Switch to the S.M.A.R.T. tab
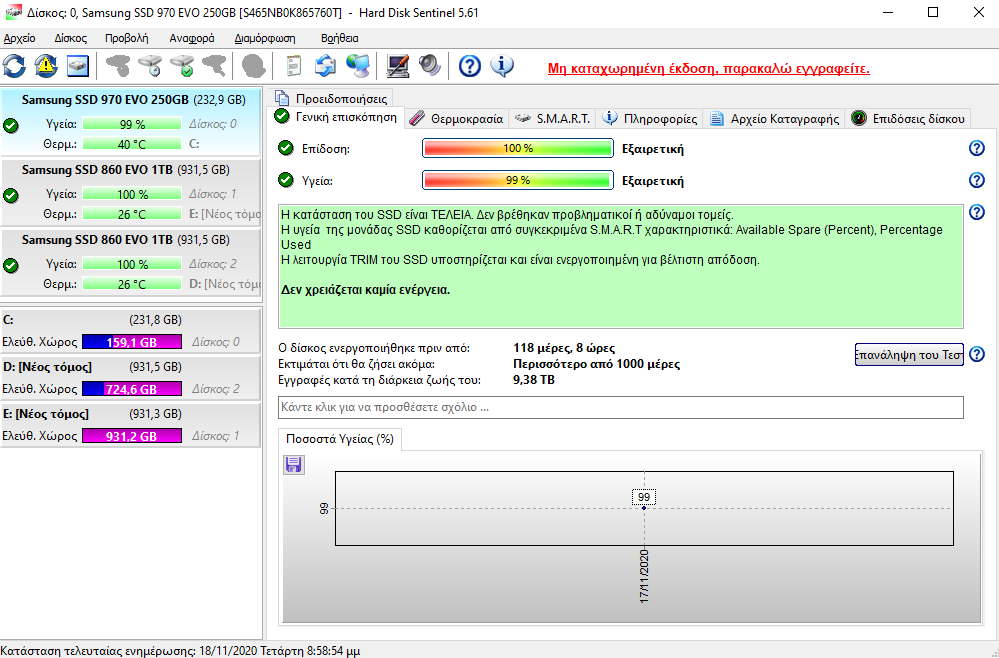Image resolution: width=999 pixels, height=658 pixels. (553, 118)
